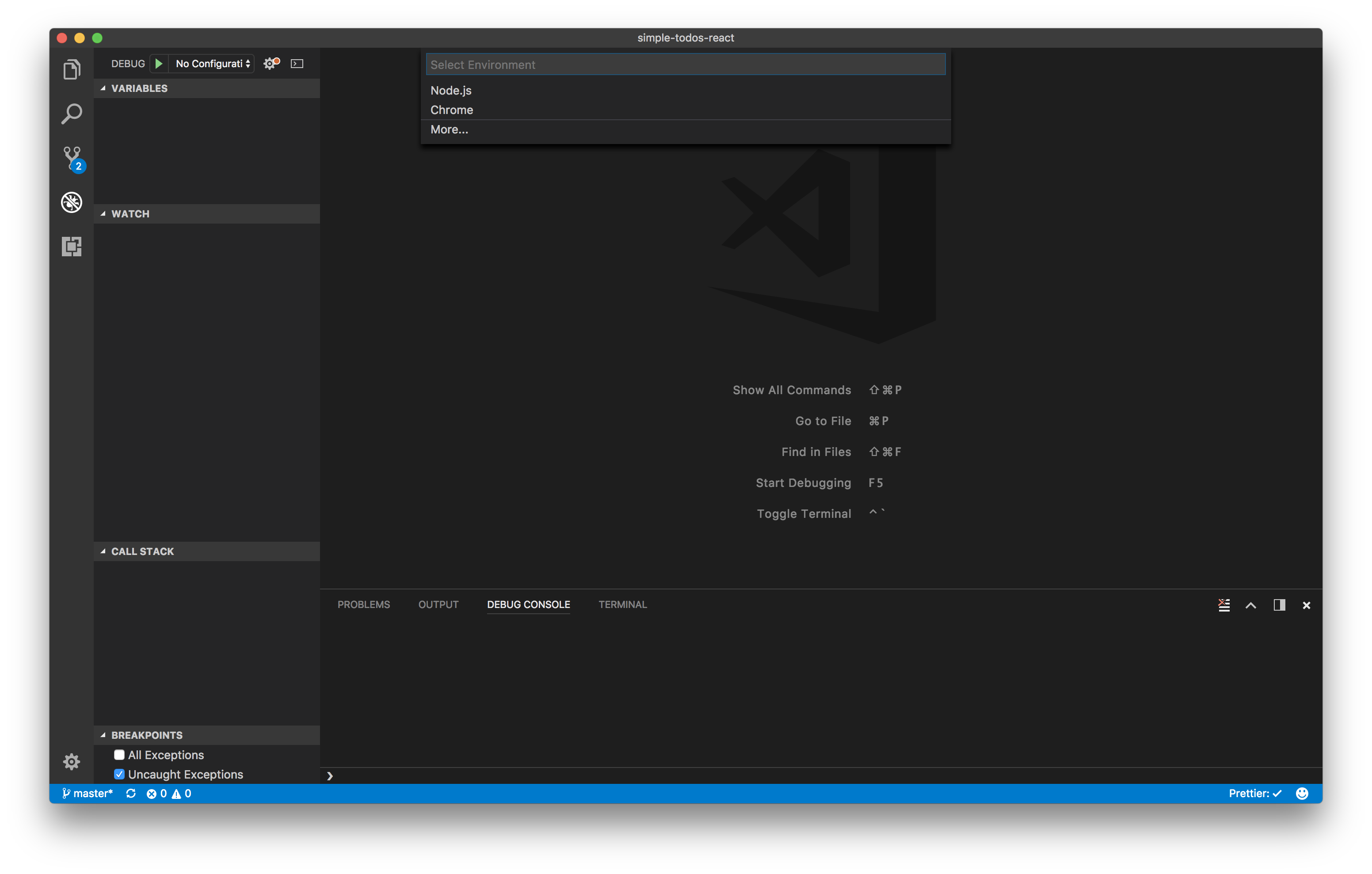Collapse the BREAKPOINTS section

(x=206, y=735)
